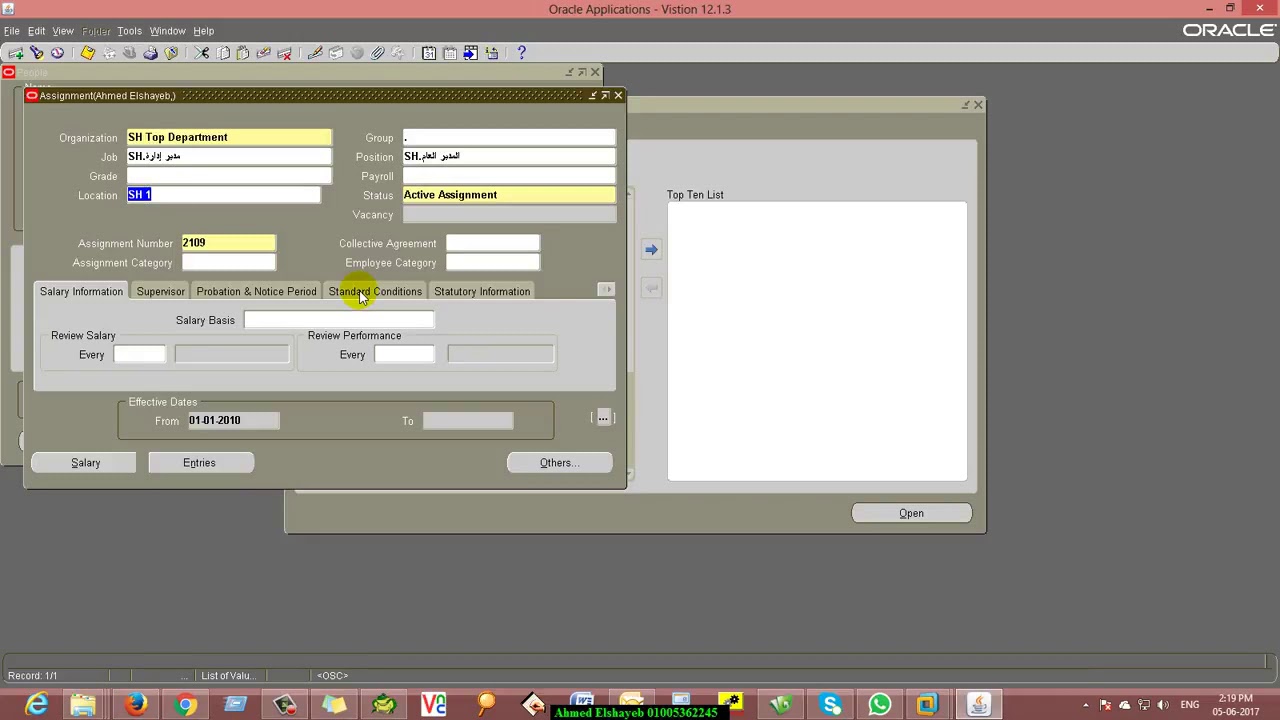Screen dimensions: 1280x720
Task: Click the Print toolbar icon
Action: click(150, 53)
